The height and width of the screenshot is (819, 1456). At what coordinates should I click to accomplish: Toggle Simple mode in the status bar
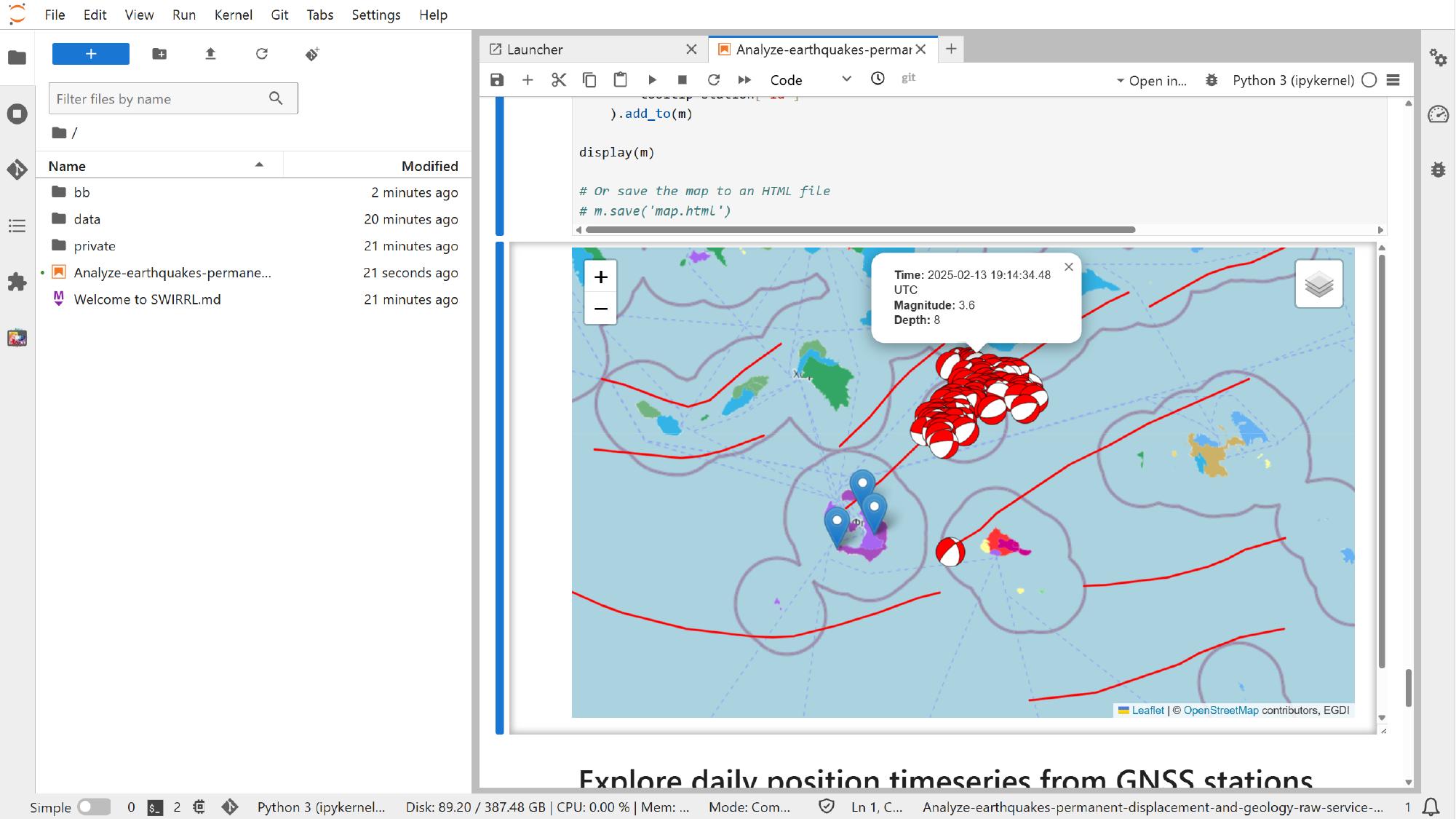click(x=94, y=807)
